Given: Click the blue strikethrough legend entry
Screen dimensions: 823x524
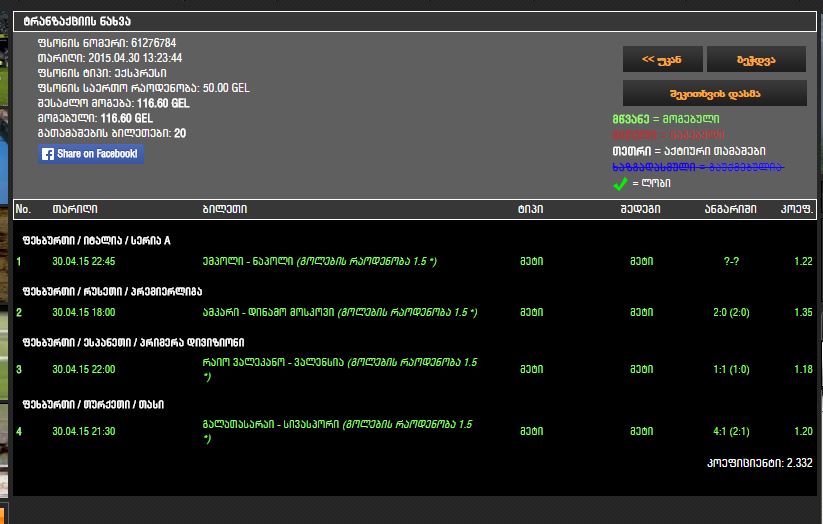Looking at the screenshot, I should (698, 167).
